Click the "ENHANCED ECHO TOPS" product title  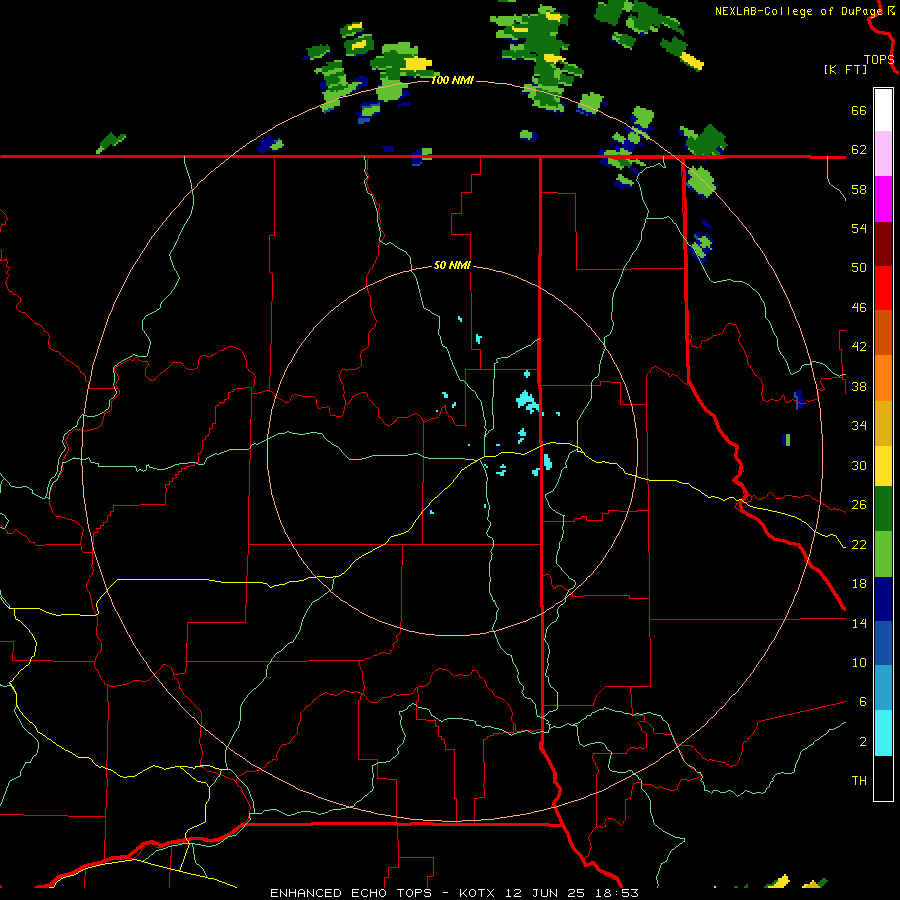point(351,893)
